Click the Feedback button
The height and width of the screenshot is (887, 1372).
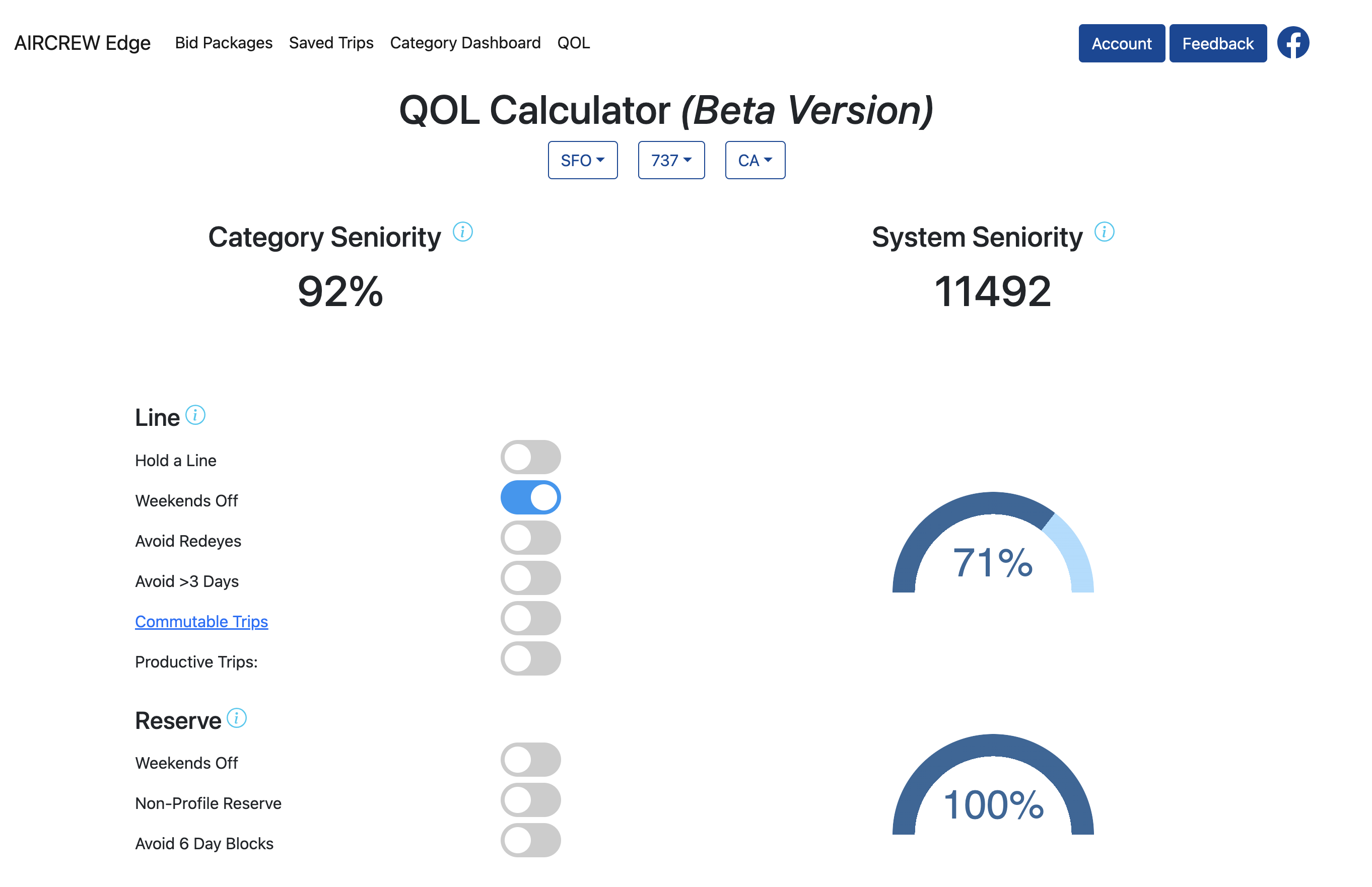[1217, 43]
